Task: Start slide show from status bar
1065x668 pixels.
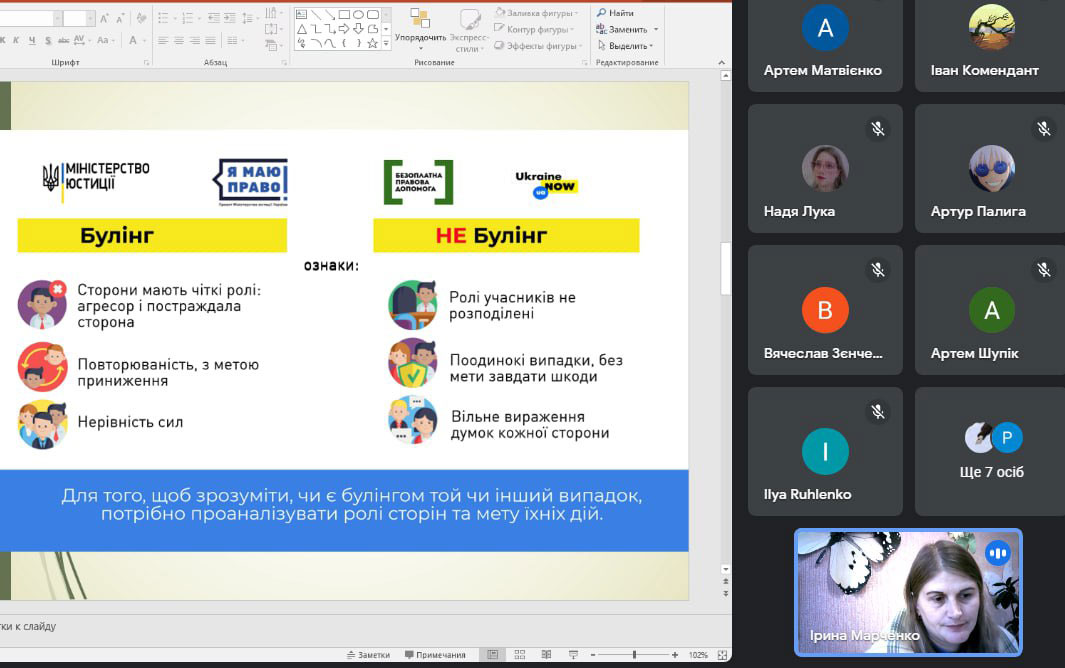Action: [x=573, y=654]
